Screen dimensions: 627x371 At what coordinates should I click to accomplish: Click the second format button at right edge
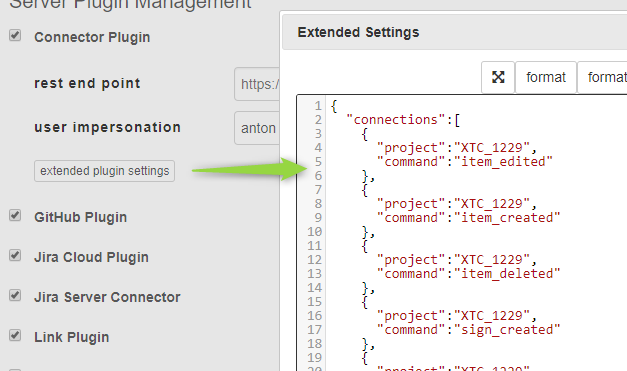(603, 77)
